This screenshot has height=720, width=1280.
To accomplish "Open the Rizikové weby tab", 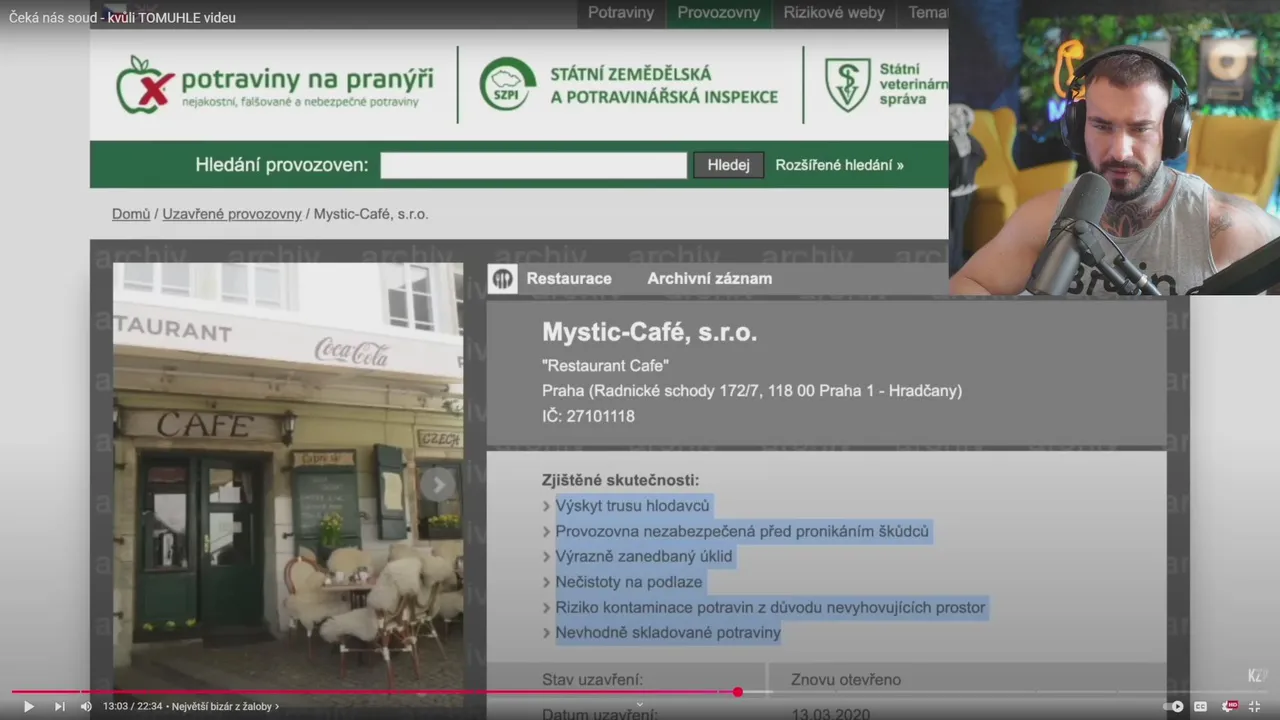I will coord(834,13).
